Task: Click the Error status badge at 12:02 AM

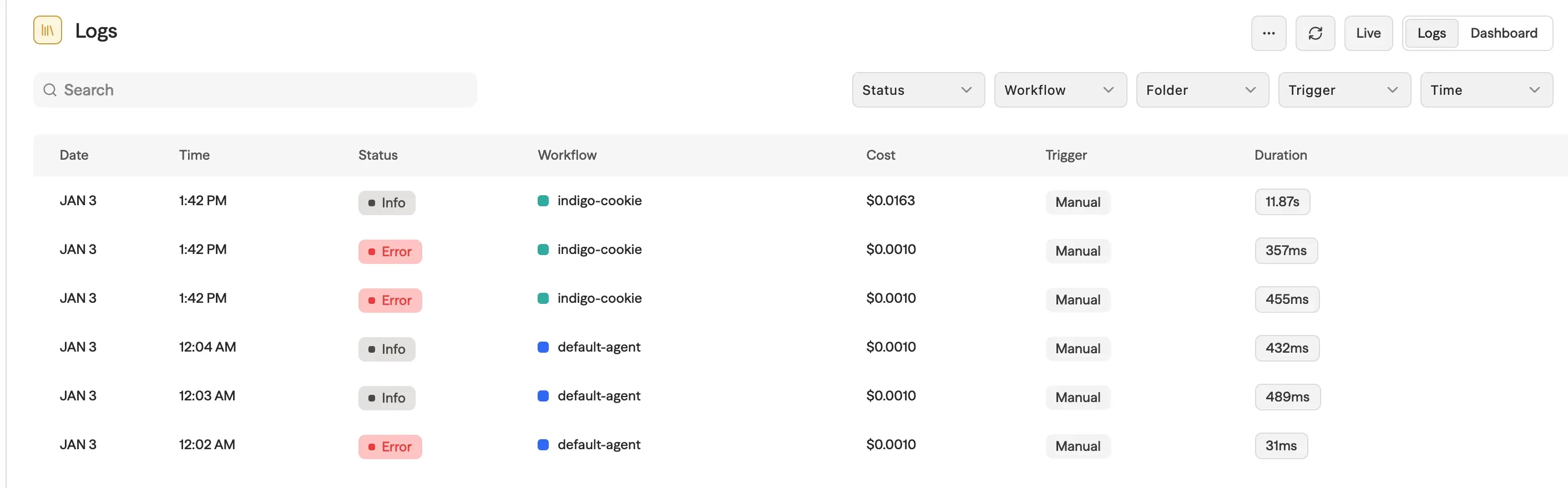Action: coord(390,446)
